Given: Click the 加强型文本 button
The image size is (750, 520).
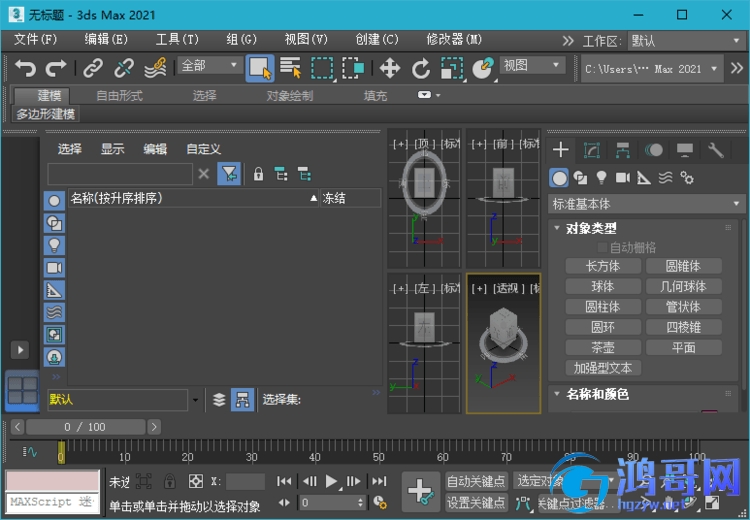Looking at the screenshot, I should [603, 368].
